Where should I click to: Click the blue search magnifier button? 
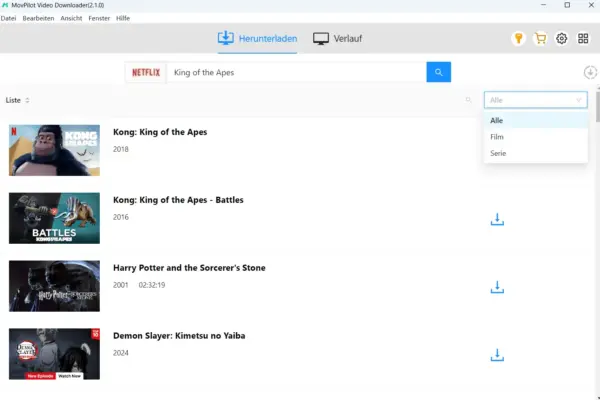coord(439,72)
